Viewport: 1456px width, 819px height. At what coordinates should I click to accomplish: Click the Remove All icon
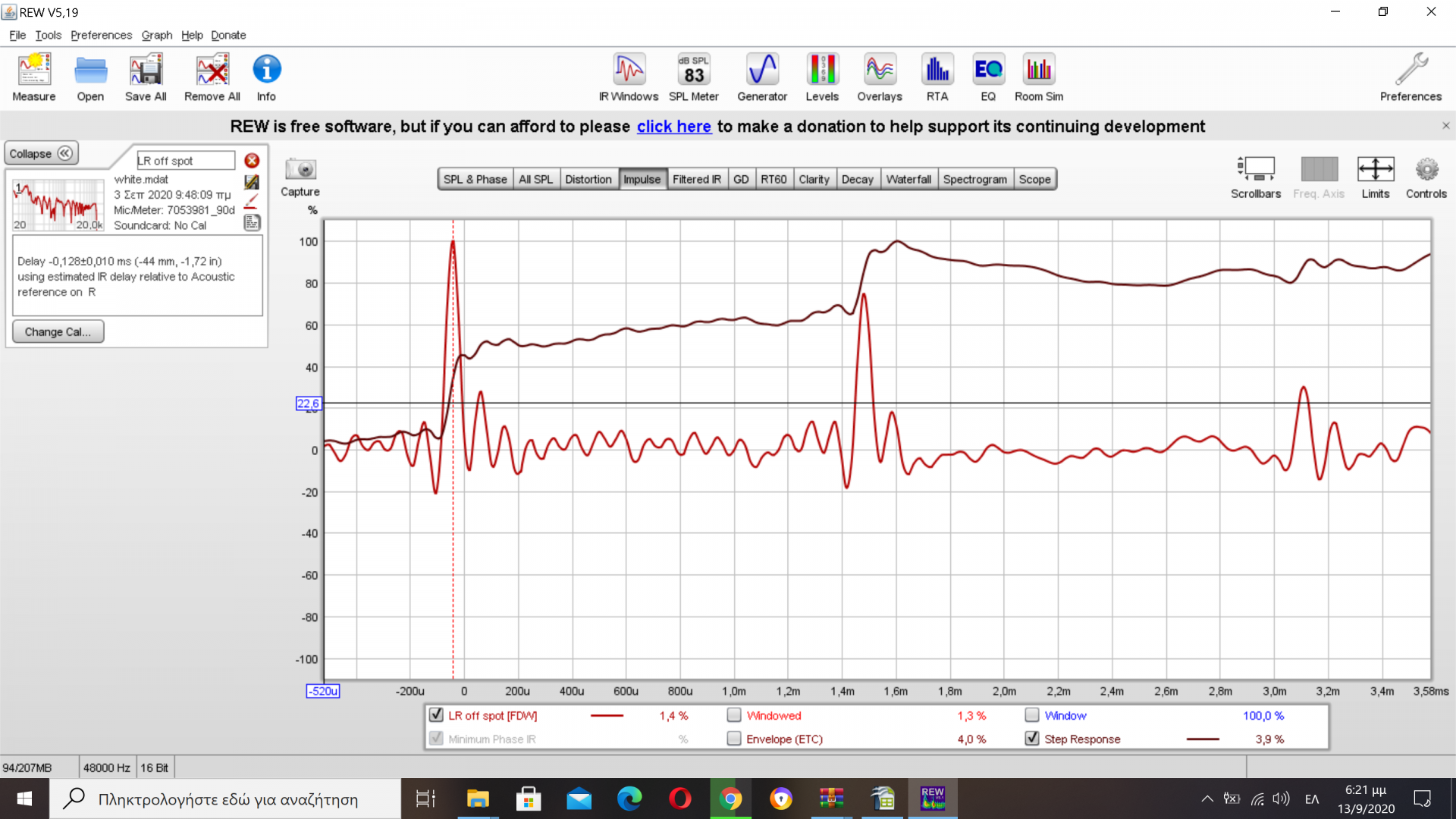(x=212, y=77)
